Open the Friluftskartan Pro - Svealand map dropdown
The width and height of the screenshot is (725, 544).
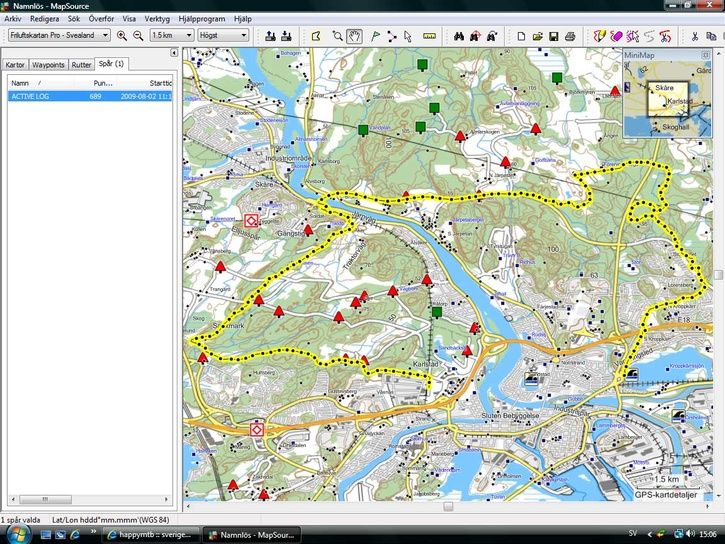tap(59, 35)
